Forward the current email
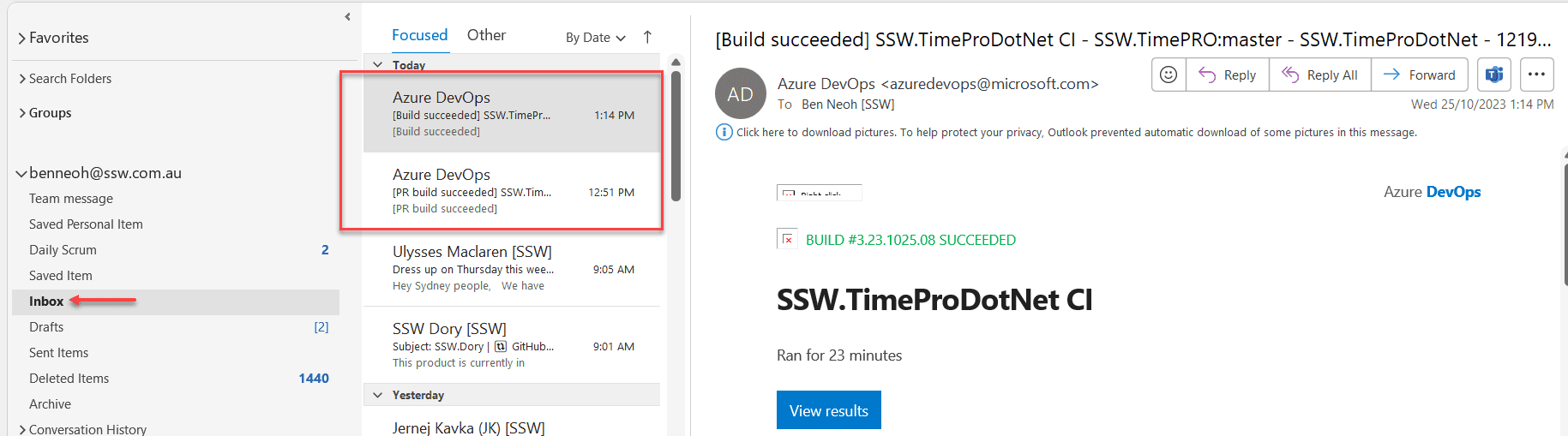This screenshot has height=436, width=1568. (x=1420, y=75)
